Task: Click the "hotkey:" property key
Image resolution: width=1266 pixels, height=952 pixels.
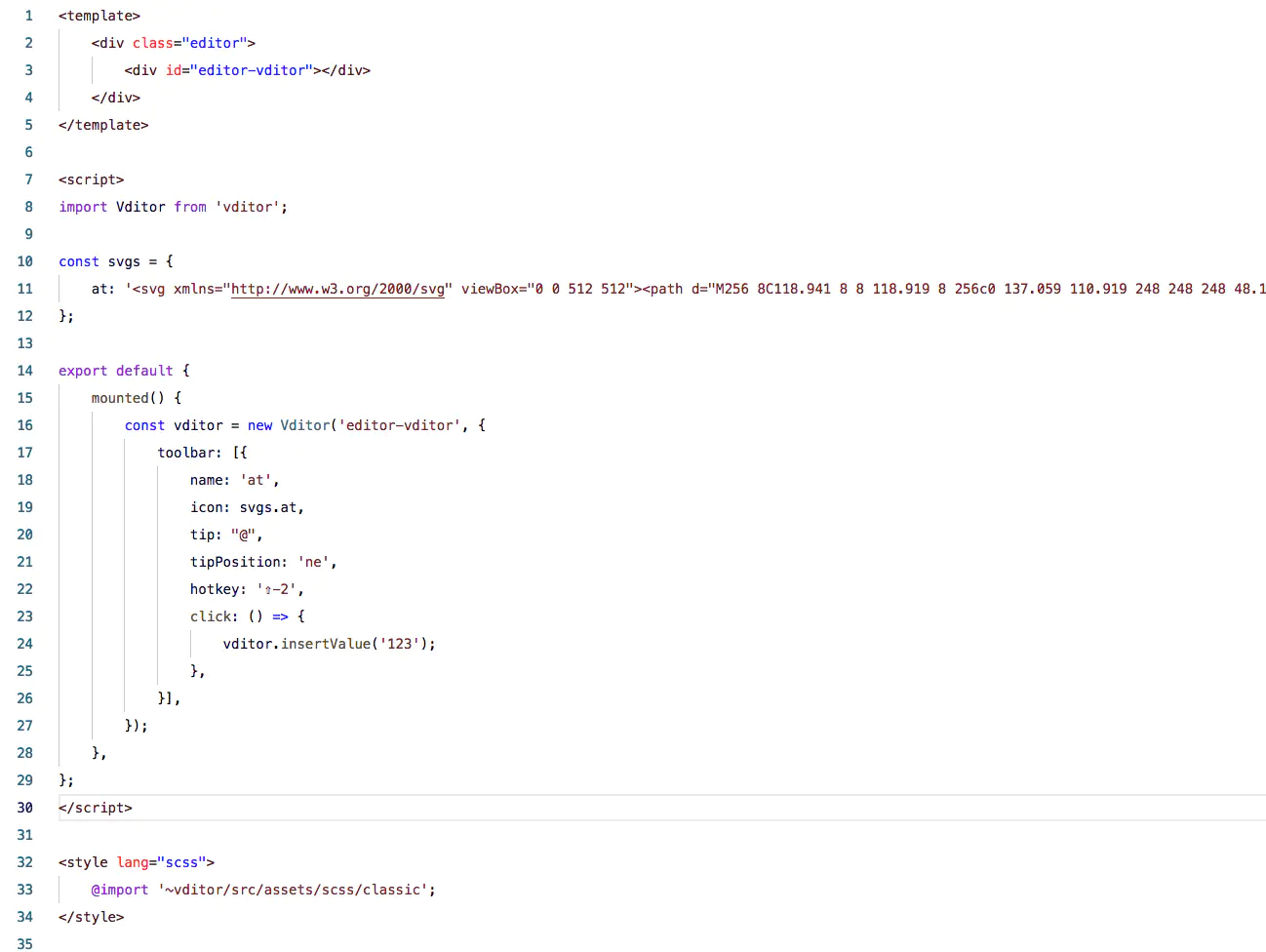Action: pyautogui.click(x=218, y=589)
